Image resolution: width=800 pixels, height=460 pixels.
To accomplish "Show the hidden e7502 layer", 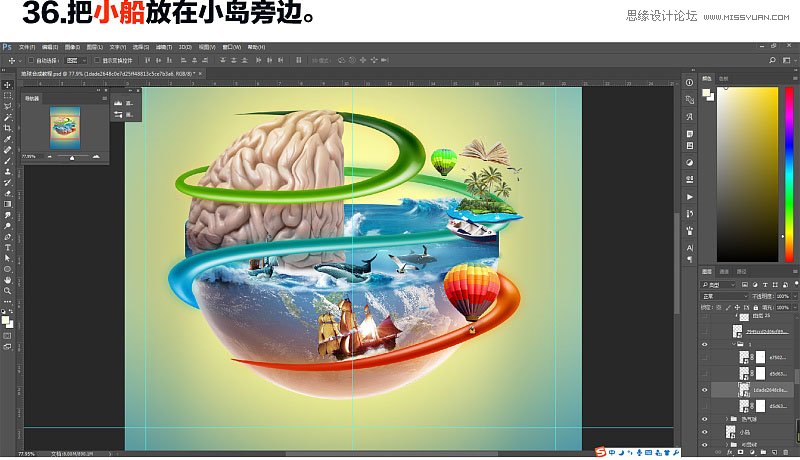I will click(705, 357).
